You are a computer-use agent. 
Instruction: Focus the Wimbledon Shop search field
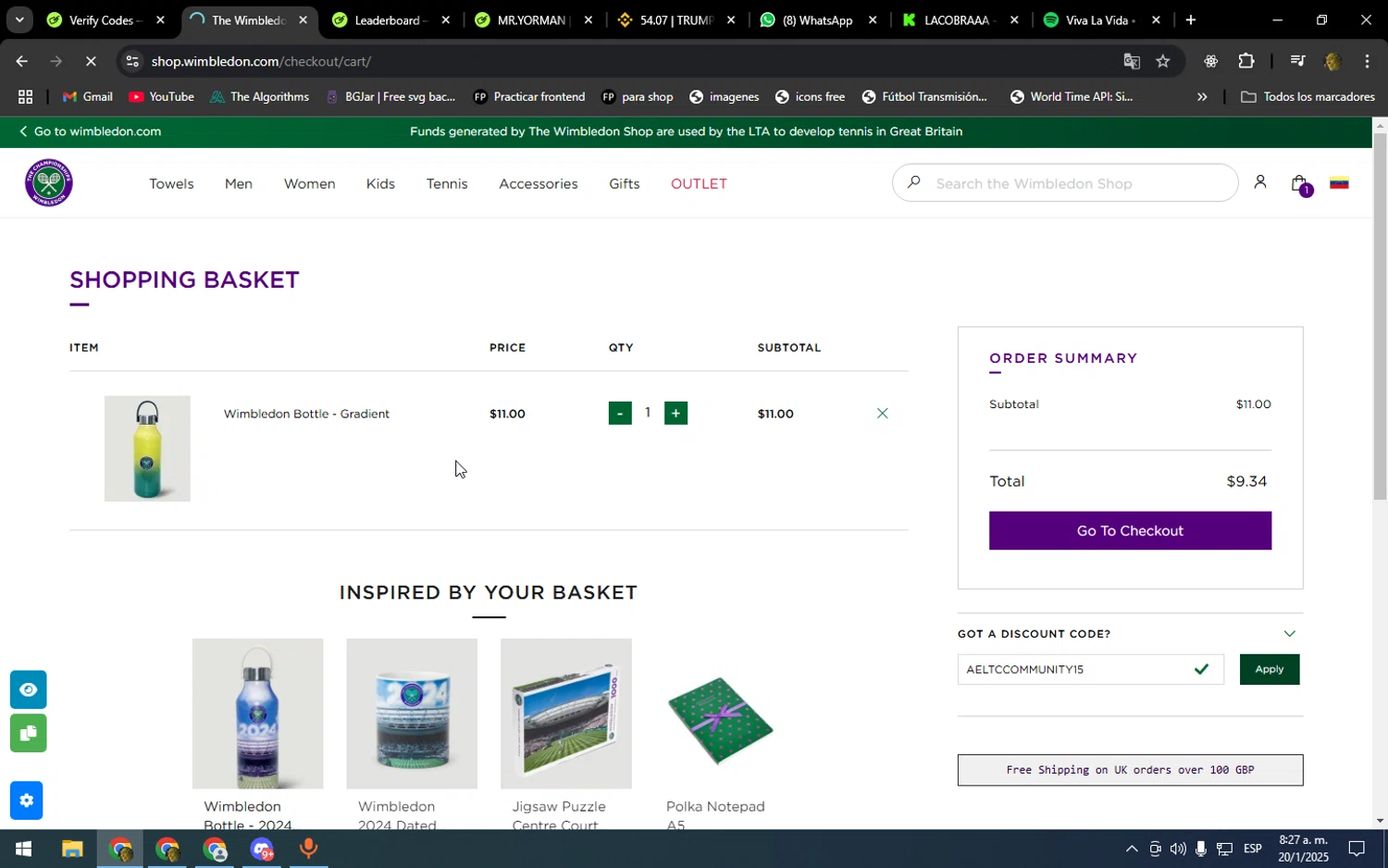tap(1064, 183)
